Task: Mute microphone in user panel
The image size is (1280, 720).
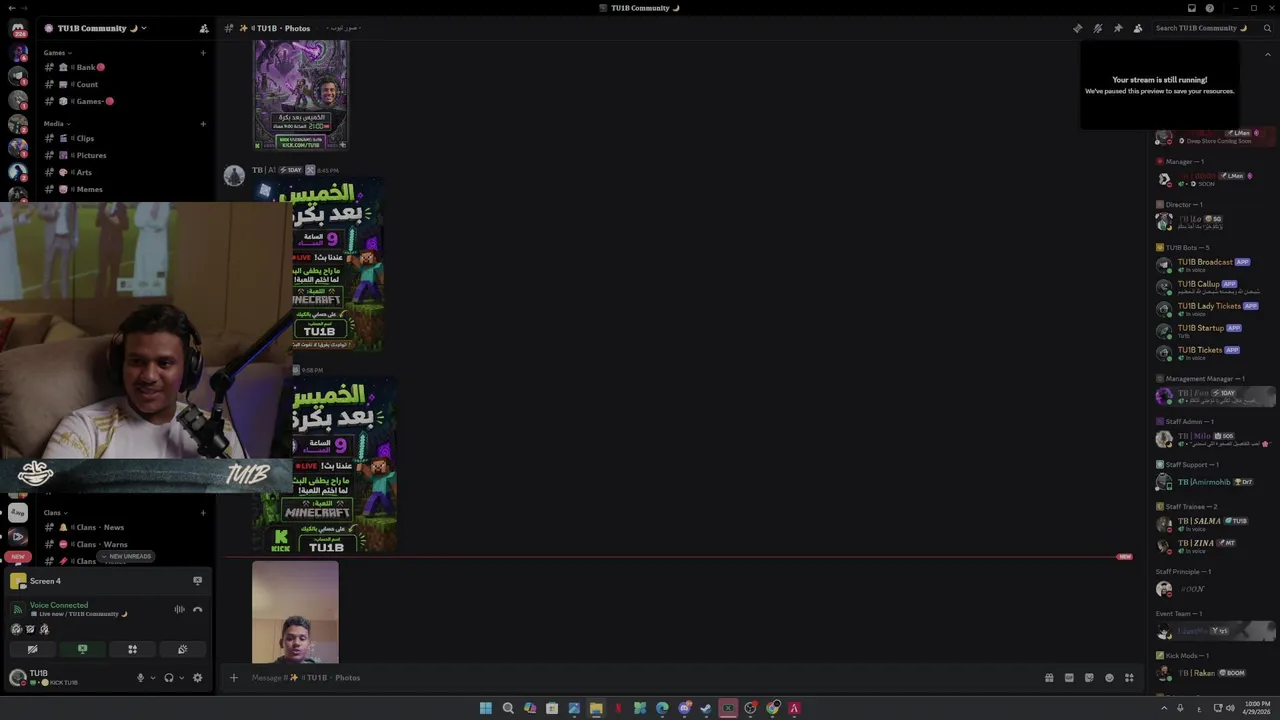Action: [140, 678]
